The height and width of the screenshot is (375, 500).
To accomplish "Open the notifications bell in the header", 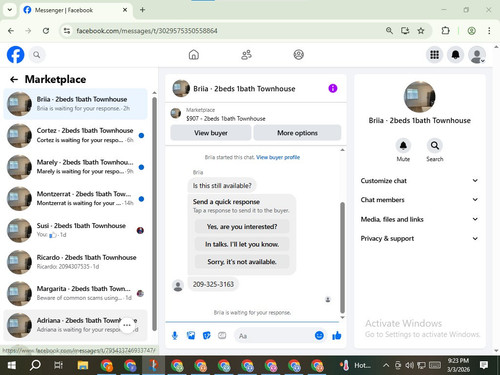I will click(x=456, y=55).
